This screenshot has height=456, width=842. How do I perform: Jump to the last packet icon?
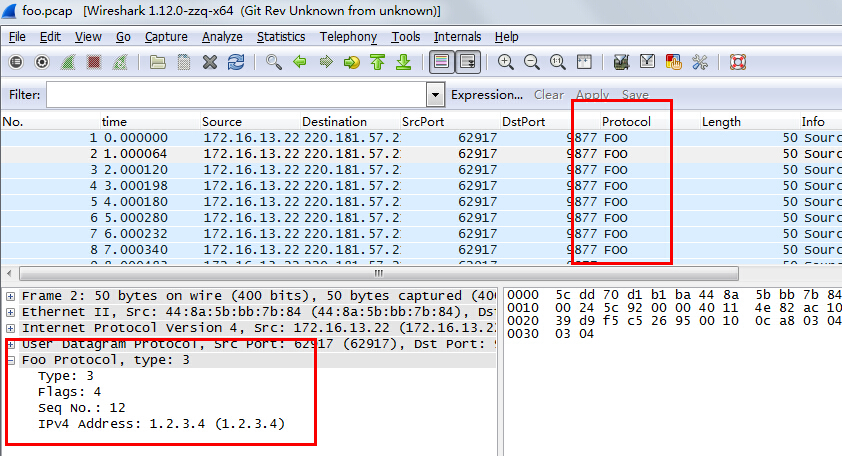(x=403, y=62)
